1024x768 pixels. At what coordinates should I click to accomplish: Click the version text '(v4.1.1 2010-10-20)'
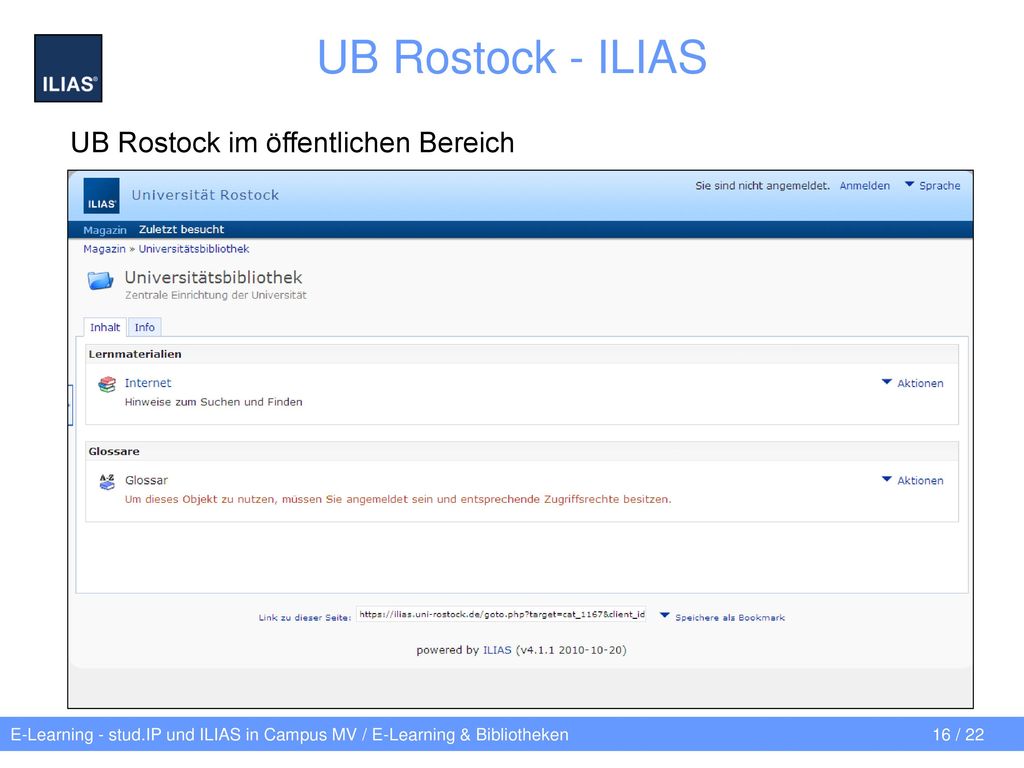pos(571,650)
